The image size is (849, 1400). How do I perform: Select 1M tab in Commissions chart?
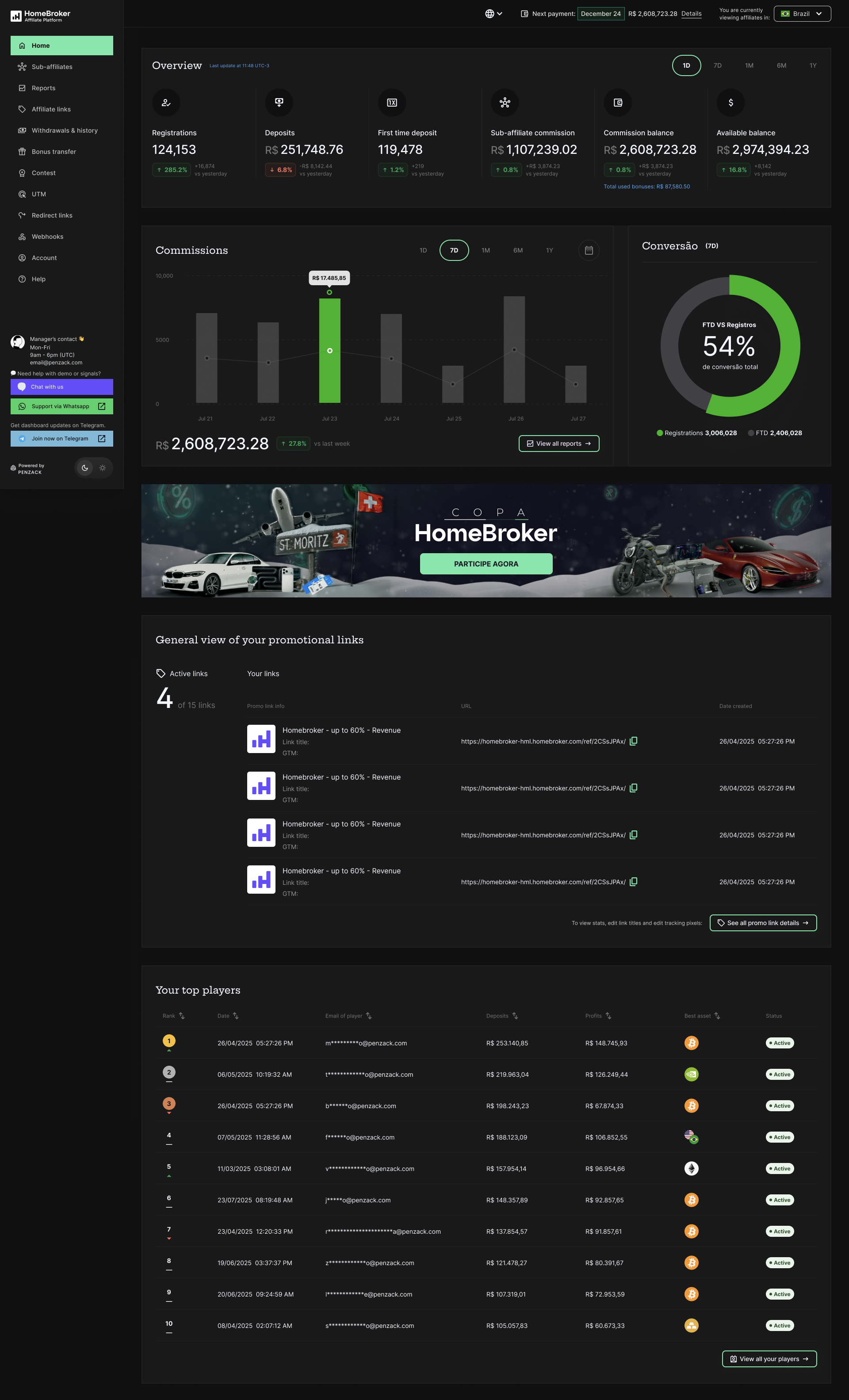click(x=486, y=251)
